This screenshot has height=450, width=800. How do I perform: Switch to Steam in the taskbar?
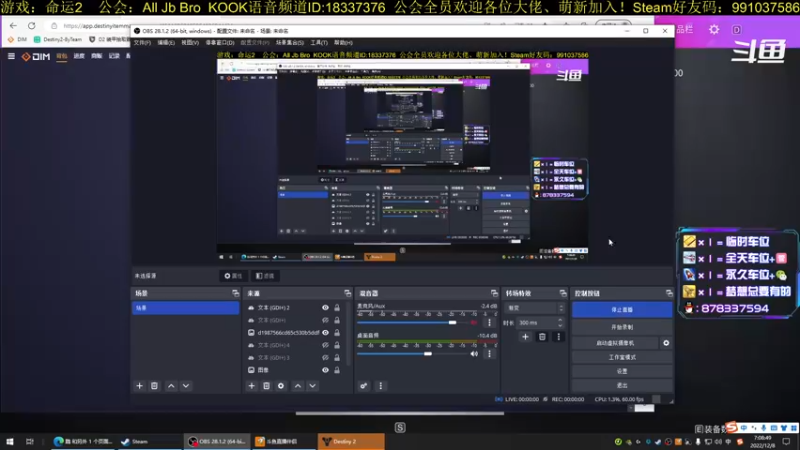tap(150, 441)
